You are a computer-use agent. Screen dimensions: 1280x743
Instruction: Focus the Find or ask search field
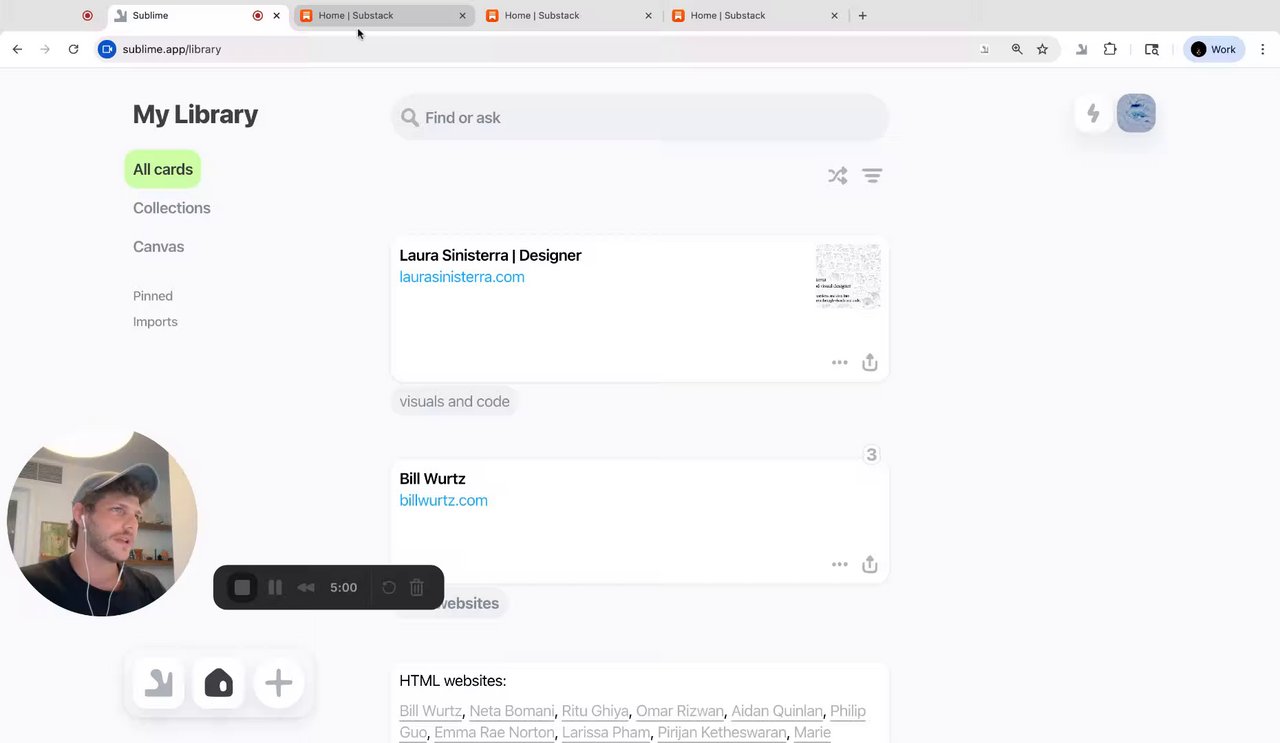(640, 118)
